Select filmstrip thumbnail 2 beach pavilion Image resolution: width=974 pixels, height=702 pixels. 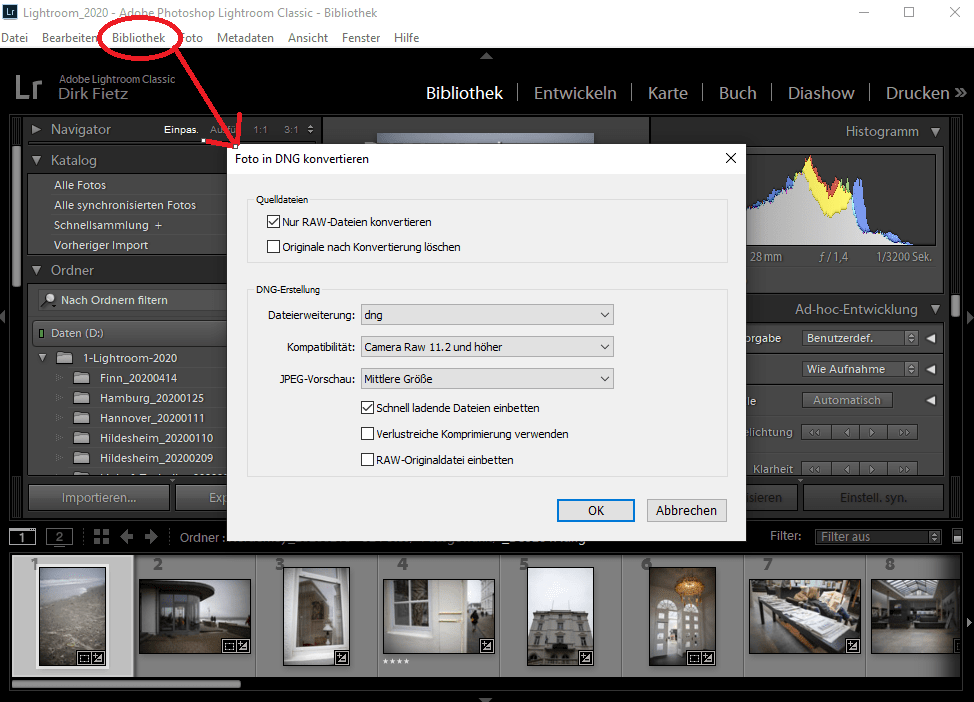click(195, 616)
